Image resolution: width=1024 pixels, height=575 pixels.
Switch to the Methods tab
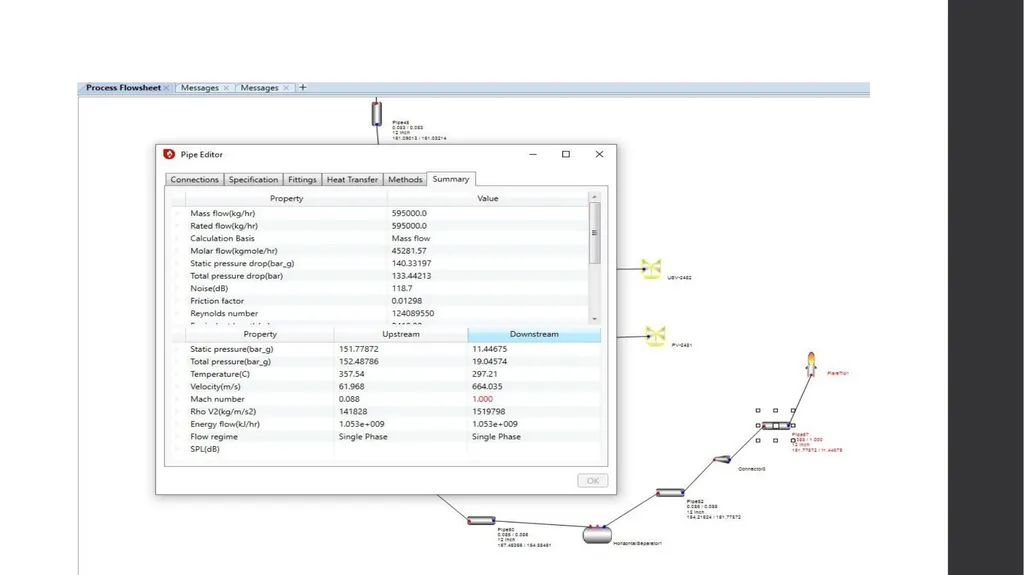pyautogui.click(x=405, y=180)
